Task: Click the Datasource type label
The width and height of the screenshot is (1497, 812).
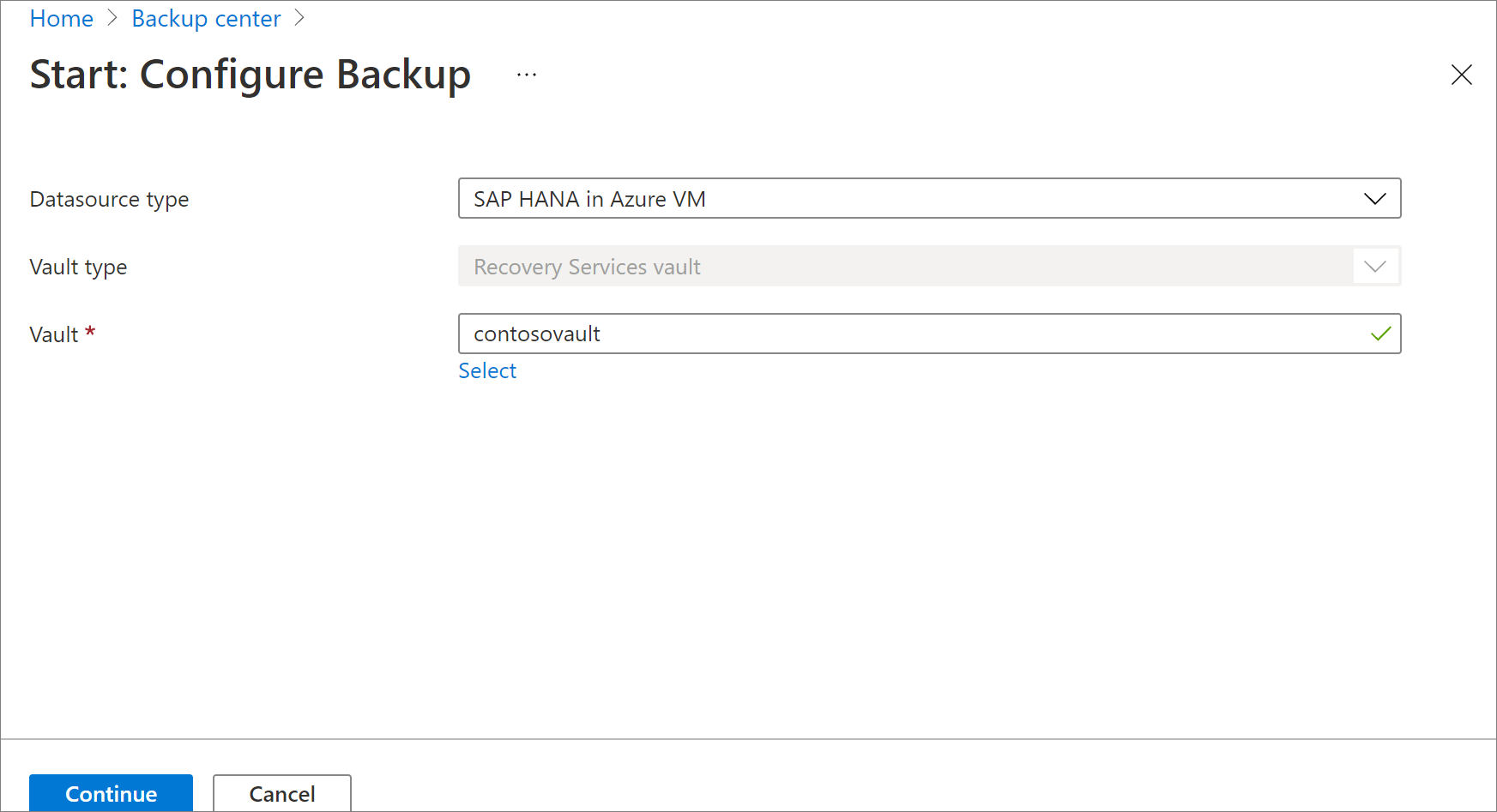Action: coord(109,198)
